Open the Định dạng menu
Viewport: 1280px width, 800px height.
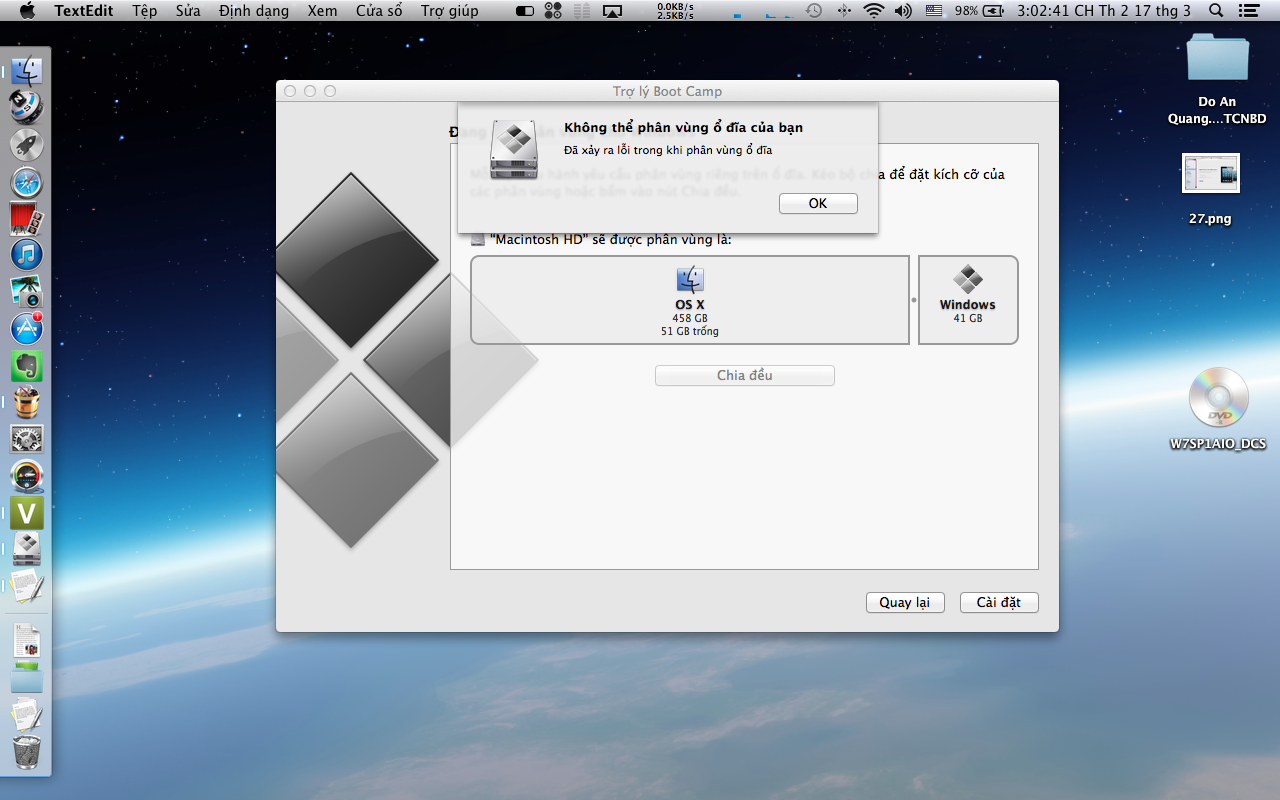click(x=254, y=11)
